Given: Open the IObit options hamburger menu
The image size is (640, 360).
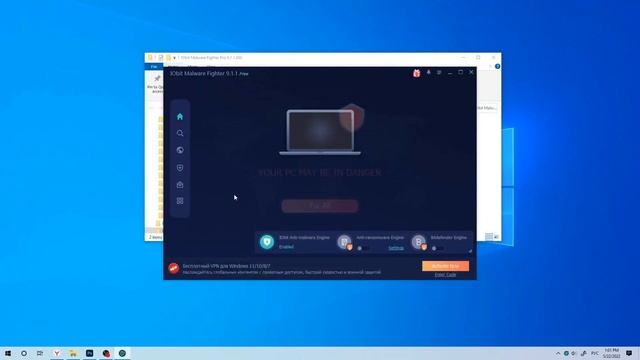Looking at the screenshot, I should point(439,73).
